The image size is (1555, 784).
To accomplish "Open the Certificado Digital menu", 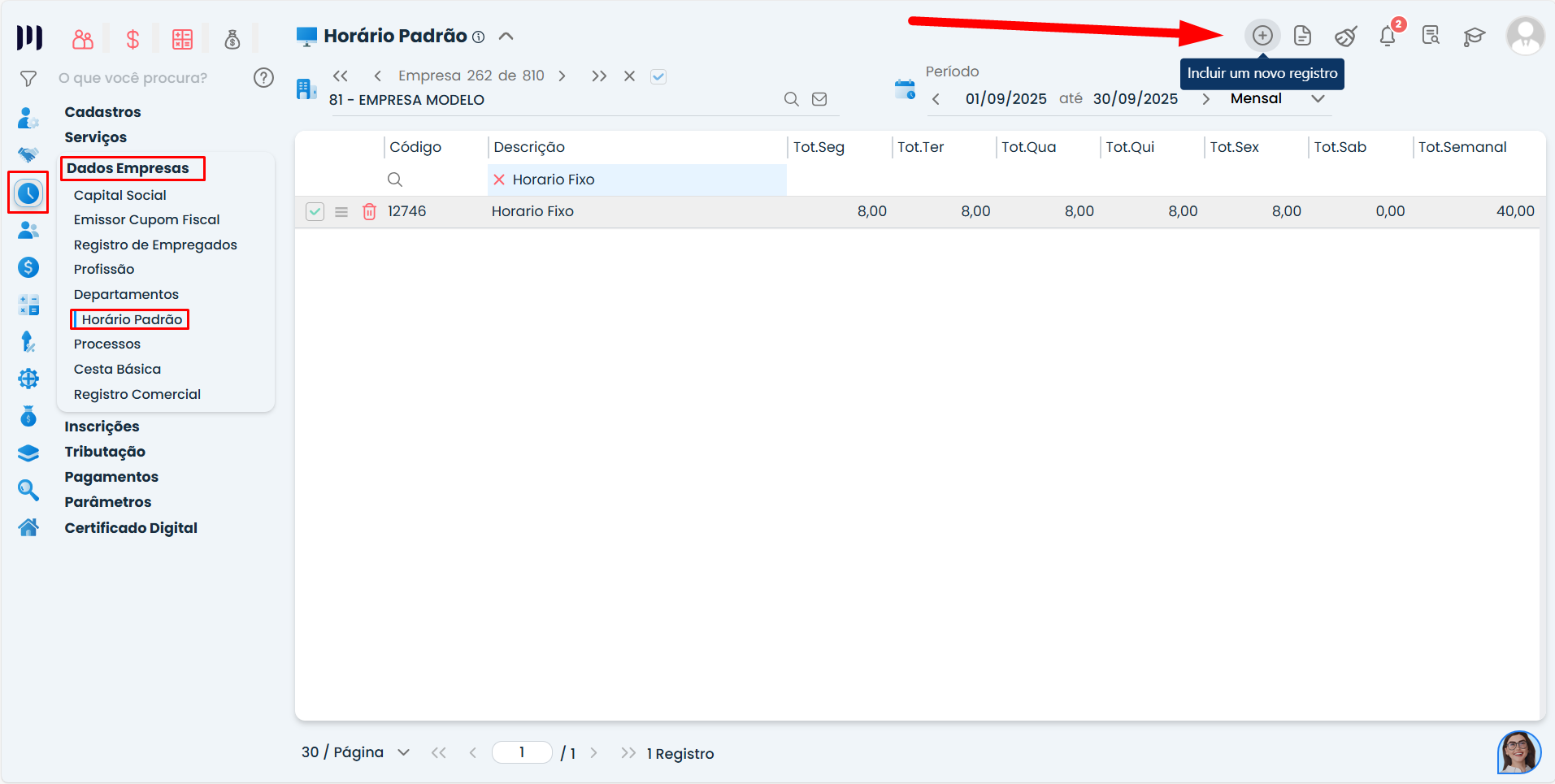I will (x=131, y=528).
